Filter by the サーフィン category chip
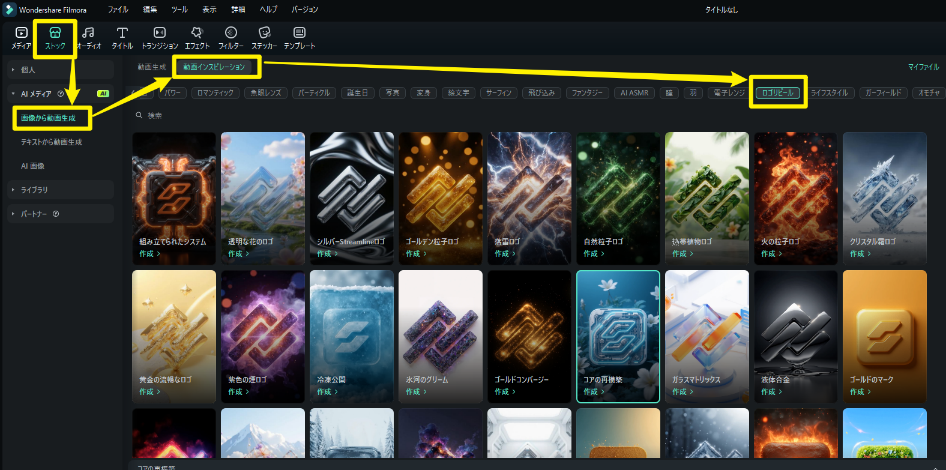 [499, 93]
